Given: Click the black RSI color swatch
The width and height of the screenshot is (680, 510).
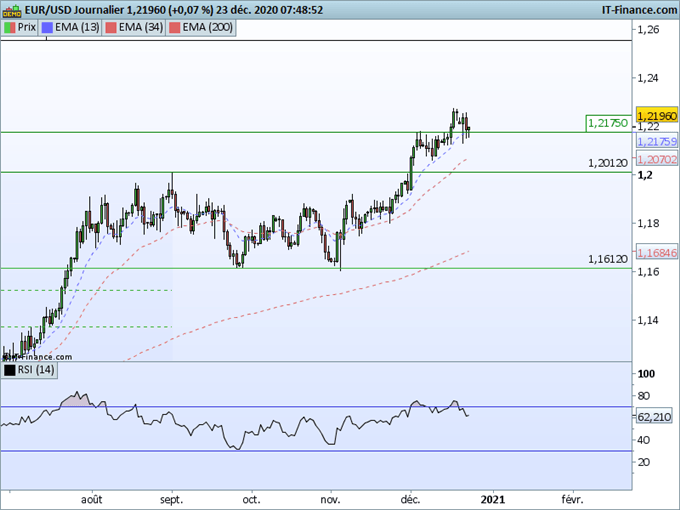Looking at the screenshot, I should click(10, 370).
